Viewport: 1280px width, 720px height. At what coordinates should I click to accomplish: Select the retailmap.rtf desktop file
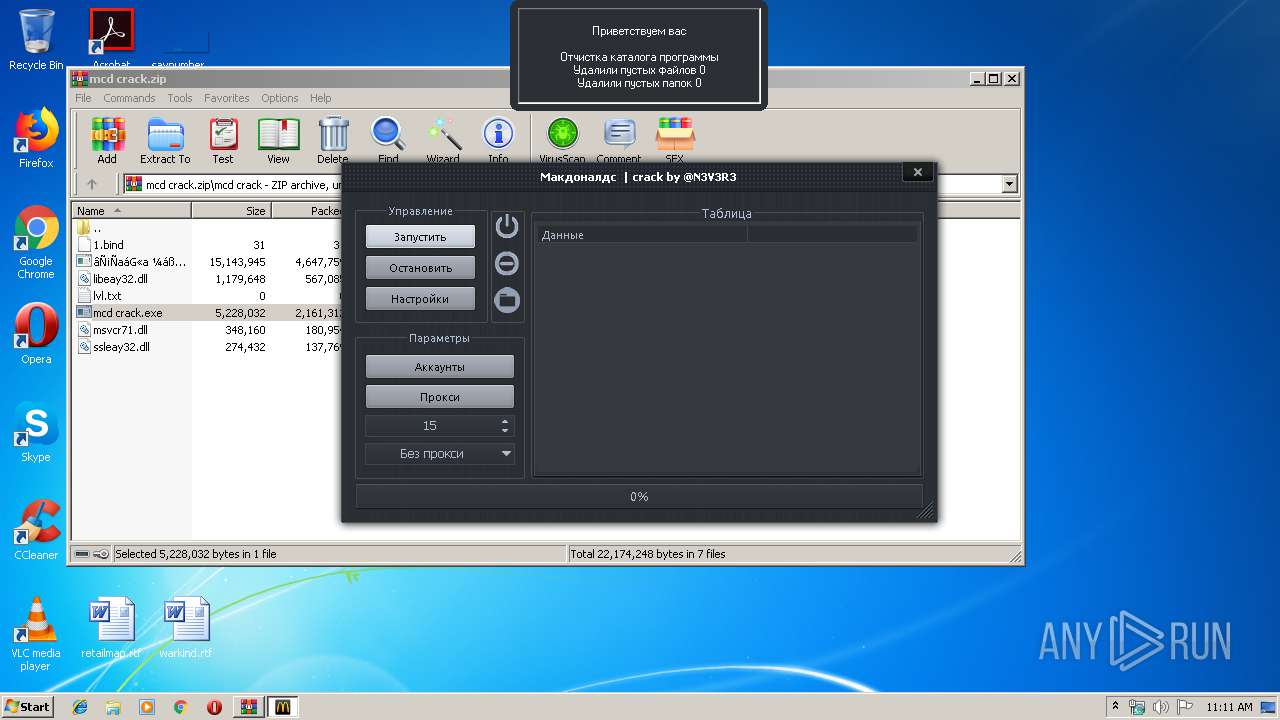tap(110, 627)
